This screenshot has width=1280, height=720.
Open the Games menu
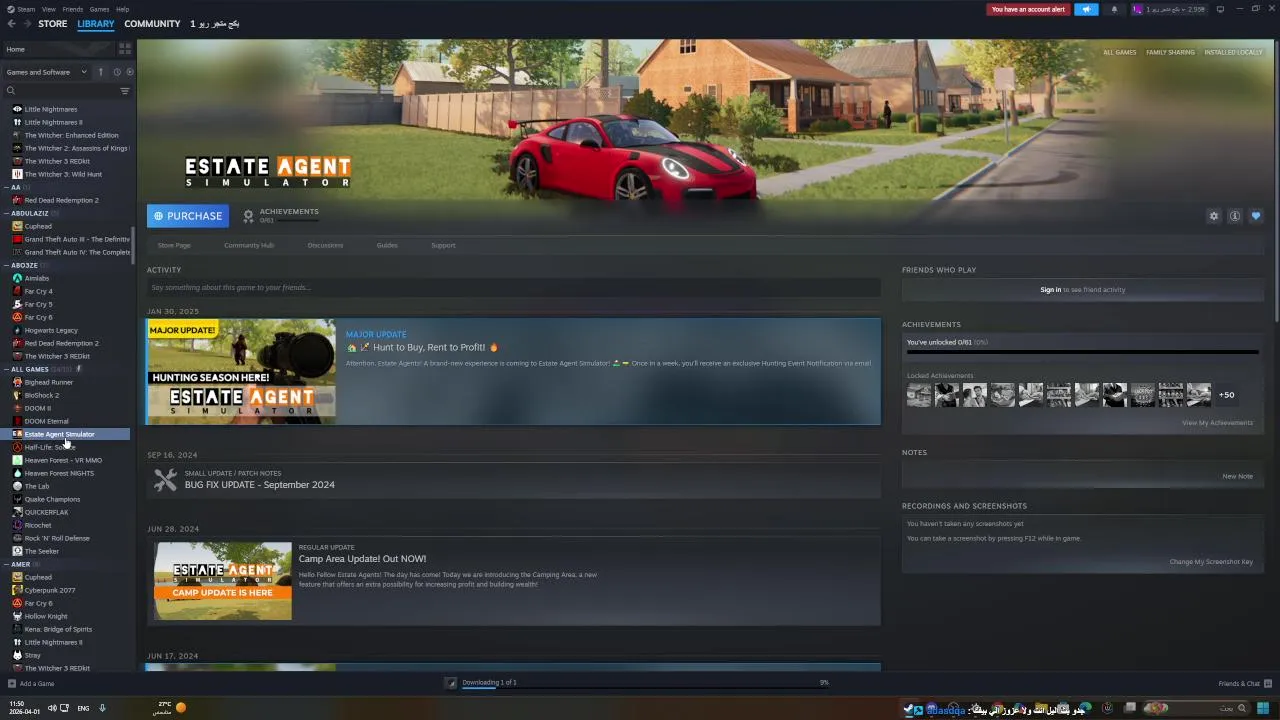99,9
